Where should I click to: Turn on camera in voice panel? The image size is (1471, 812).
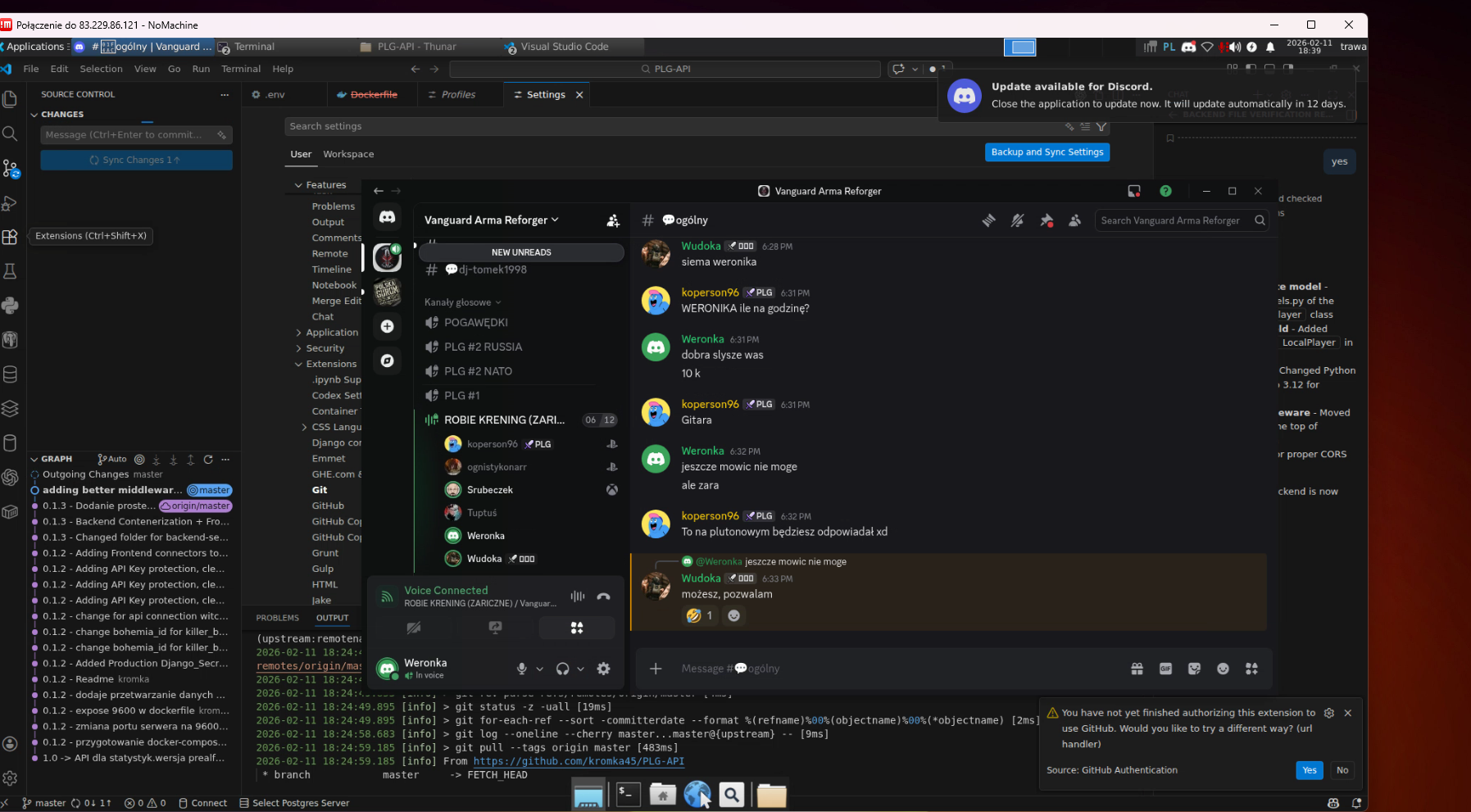(414, 628)
